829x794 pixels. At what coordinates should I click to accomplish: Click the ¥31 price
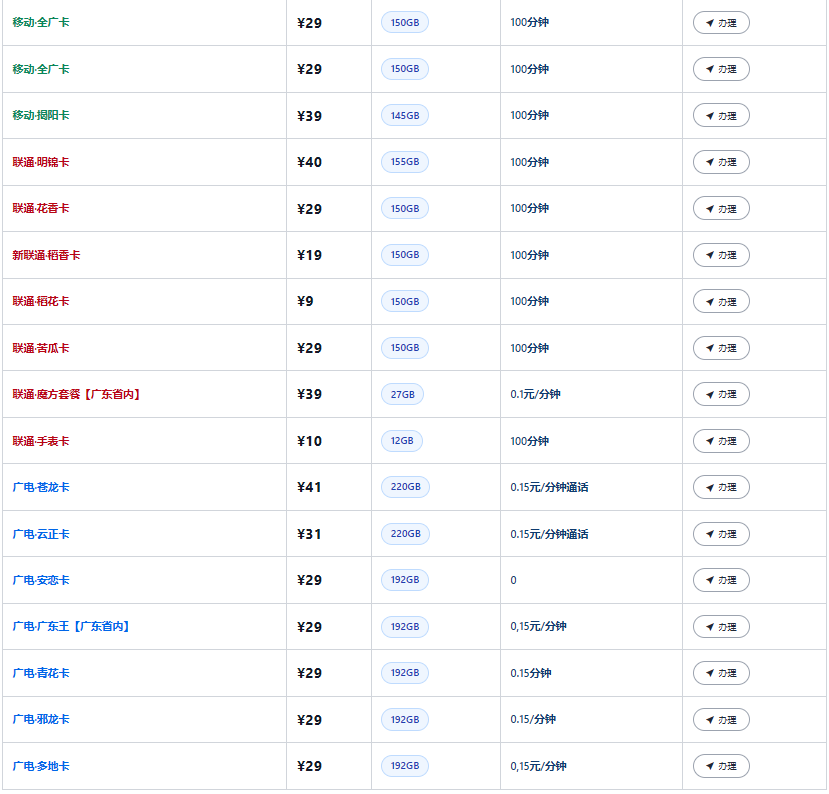coord(309,534)
